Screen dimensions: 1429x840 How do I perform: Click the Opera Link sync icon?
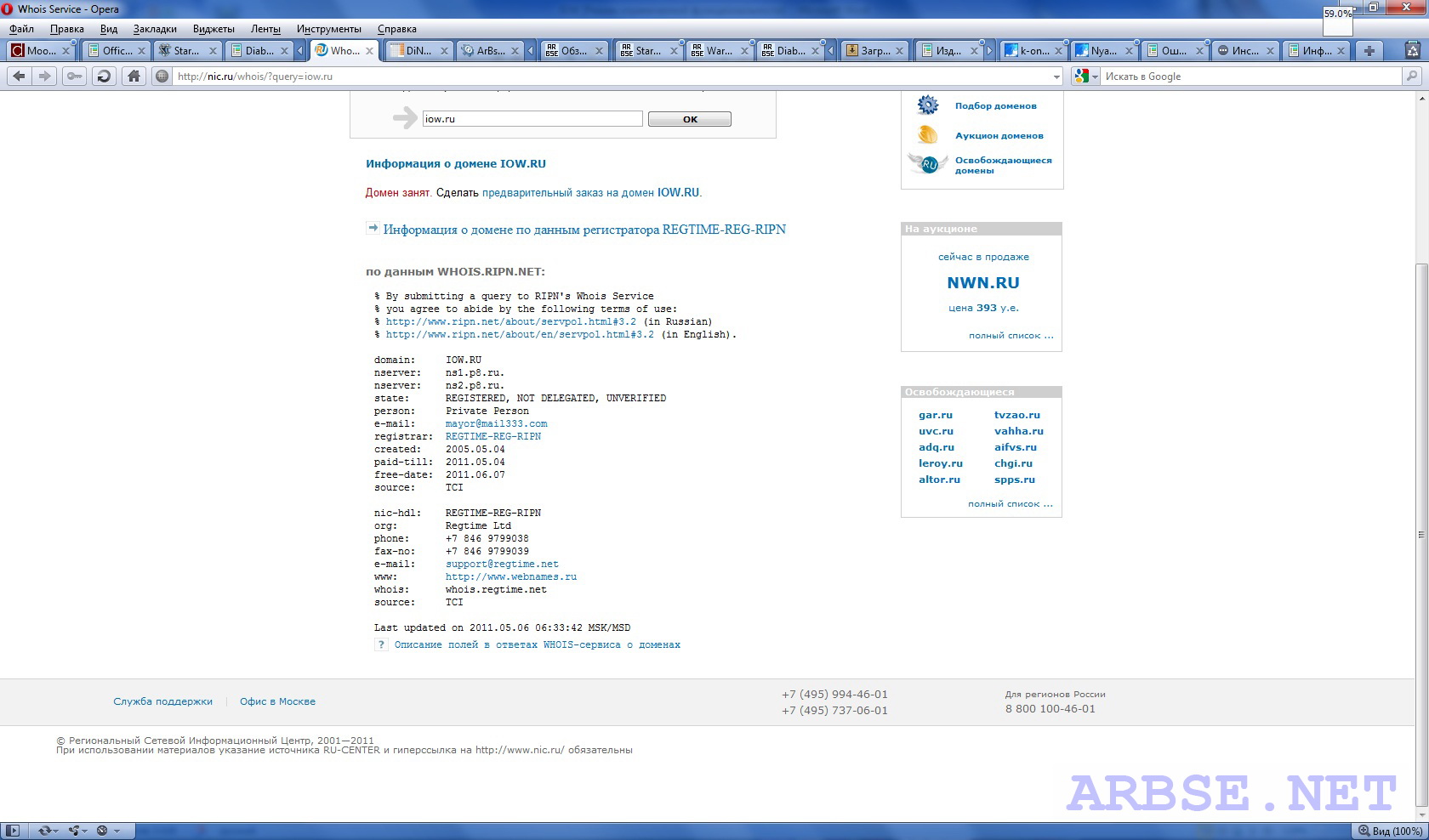(45, 831)
